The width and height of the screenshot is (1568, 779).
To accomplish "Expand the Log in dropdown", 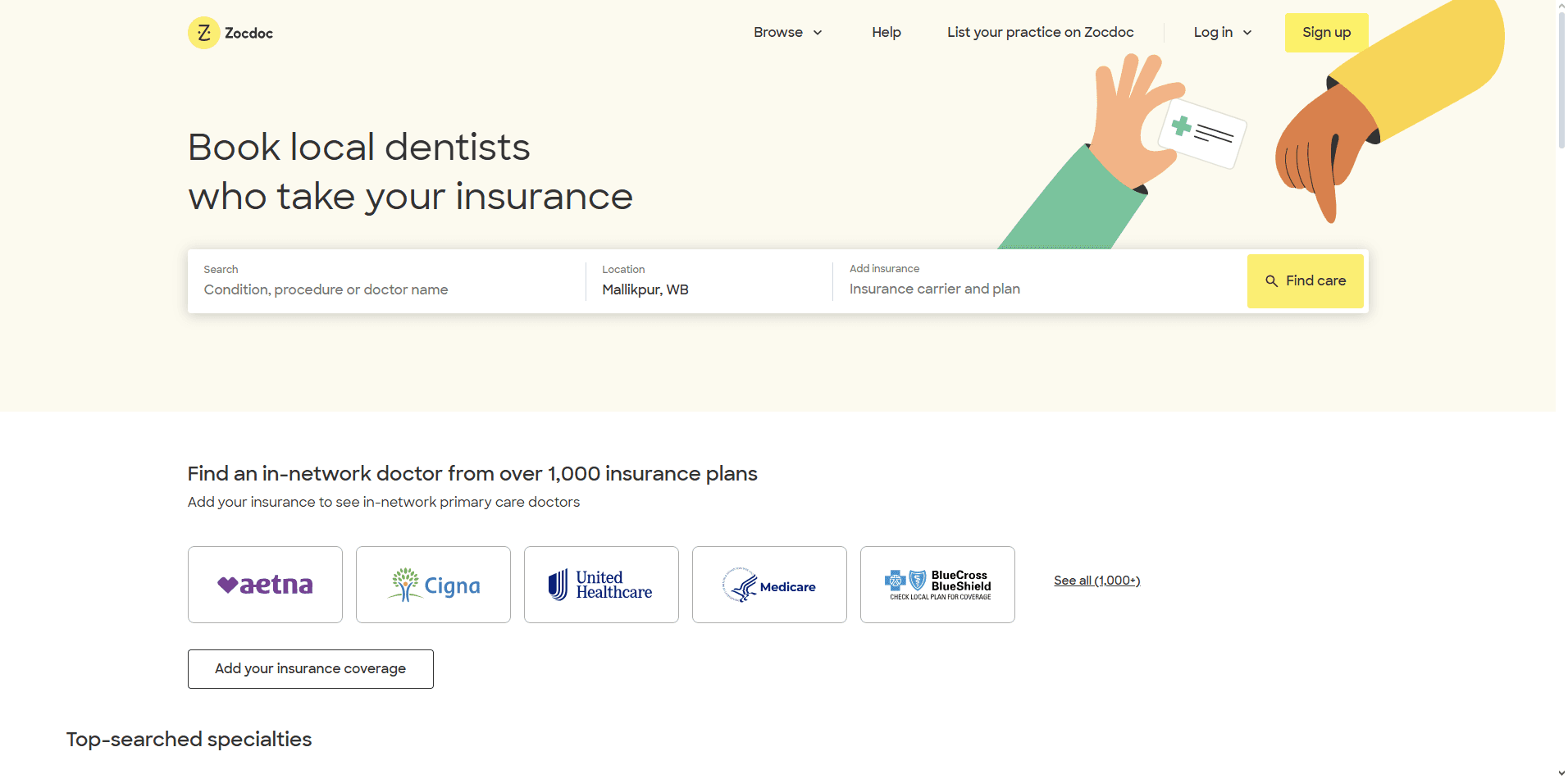I will tap(1223, 33).
